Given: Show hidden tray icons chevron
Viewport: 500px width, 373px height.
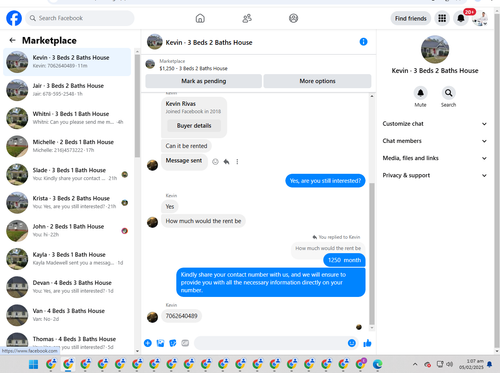Looking at the screenshot, I should [415, 364].
